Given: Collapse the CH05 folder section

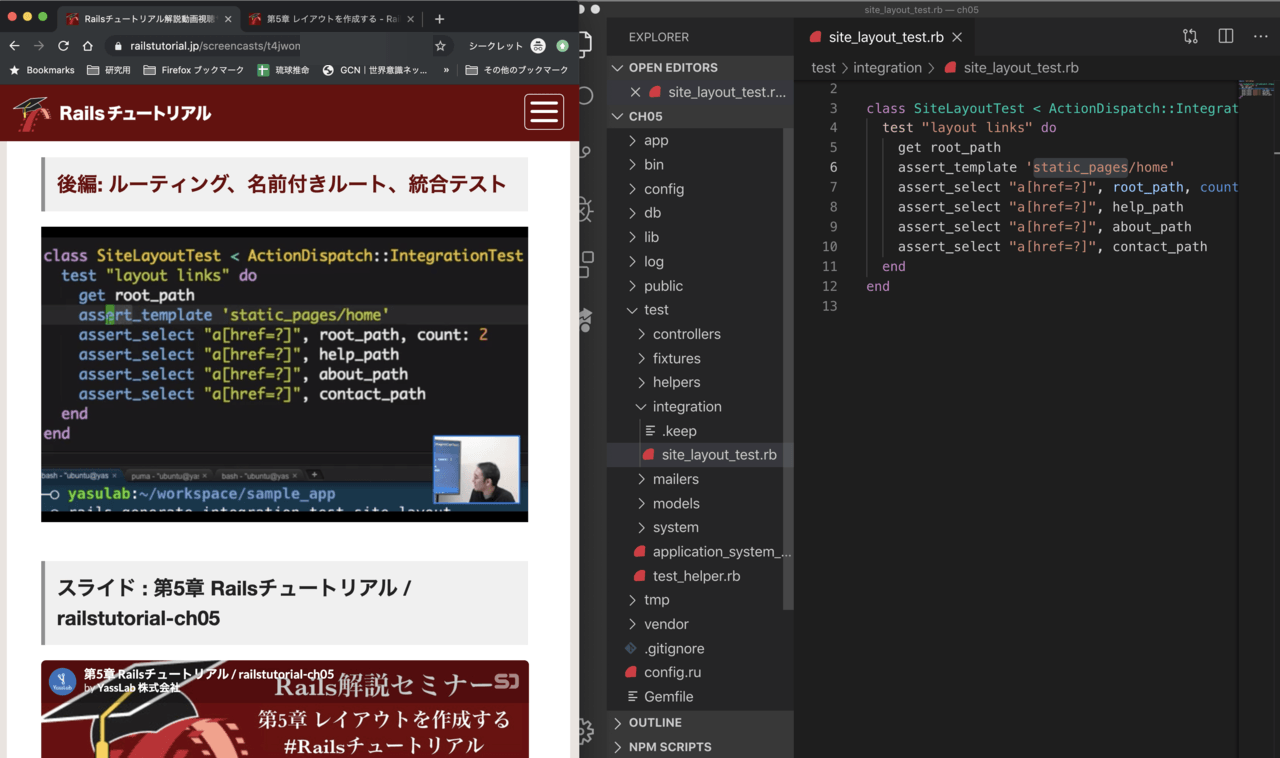Looking at the screenshot, I should [700, 116].
